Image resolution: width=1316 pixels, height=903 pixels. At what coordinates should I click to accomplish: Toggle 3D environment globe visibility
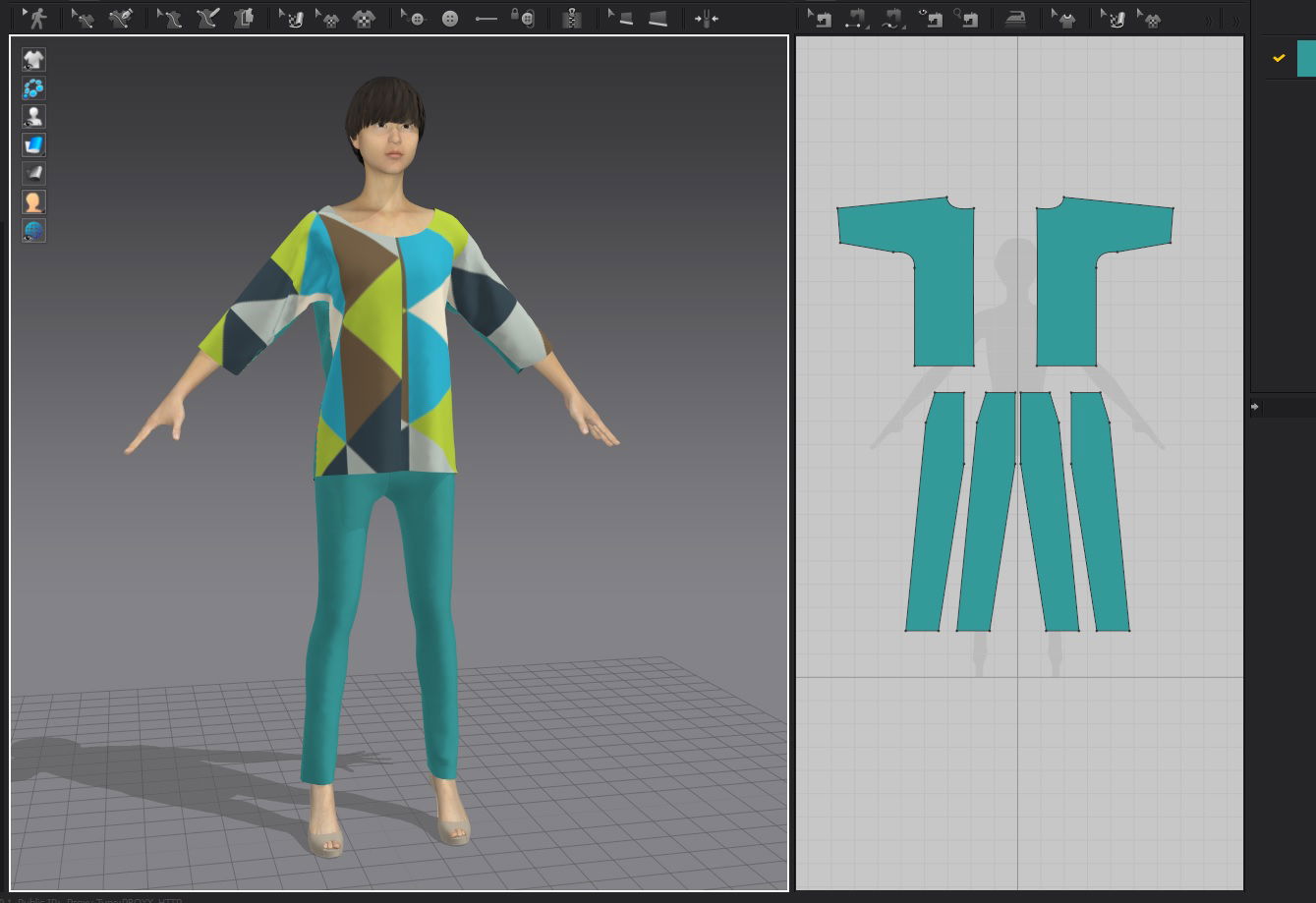coord(33,231)
